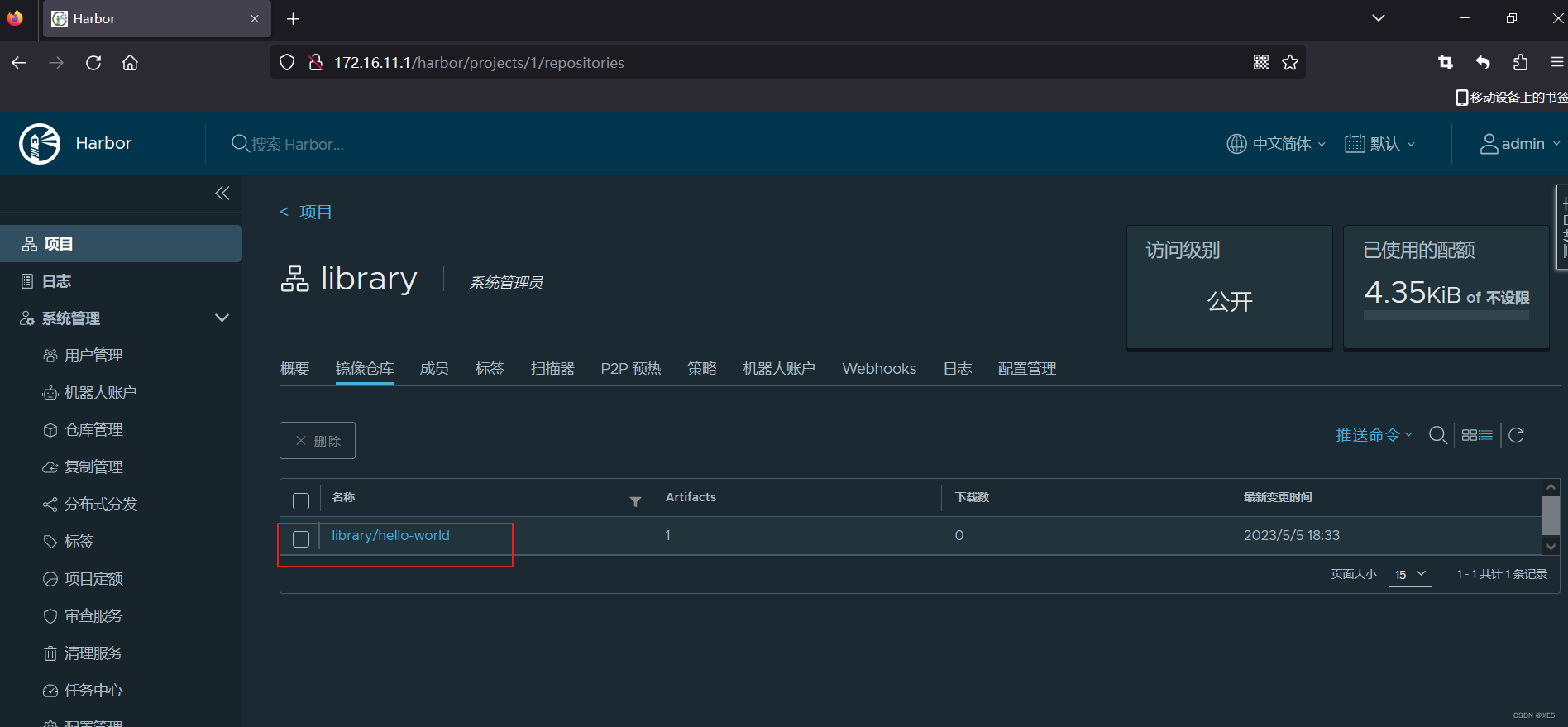Switch to the 成员 tab
Image resolution: width=1568 pixels, height=727 pixels.
(x=434, y=369)
